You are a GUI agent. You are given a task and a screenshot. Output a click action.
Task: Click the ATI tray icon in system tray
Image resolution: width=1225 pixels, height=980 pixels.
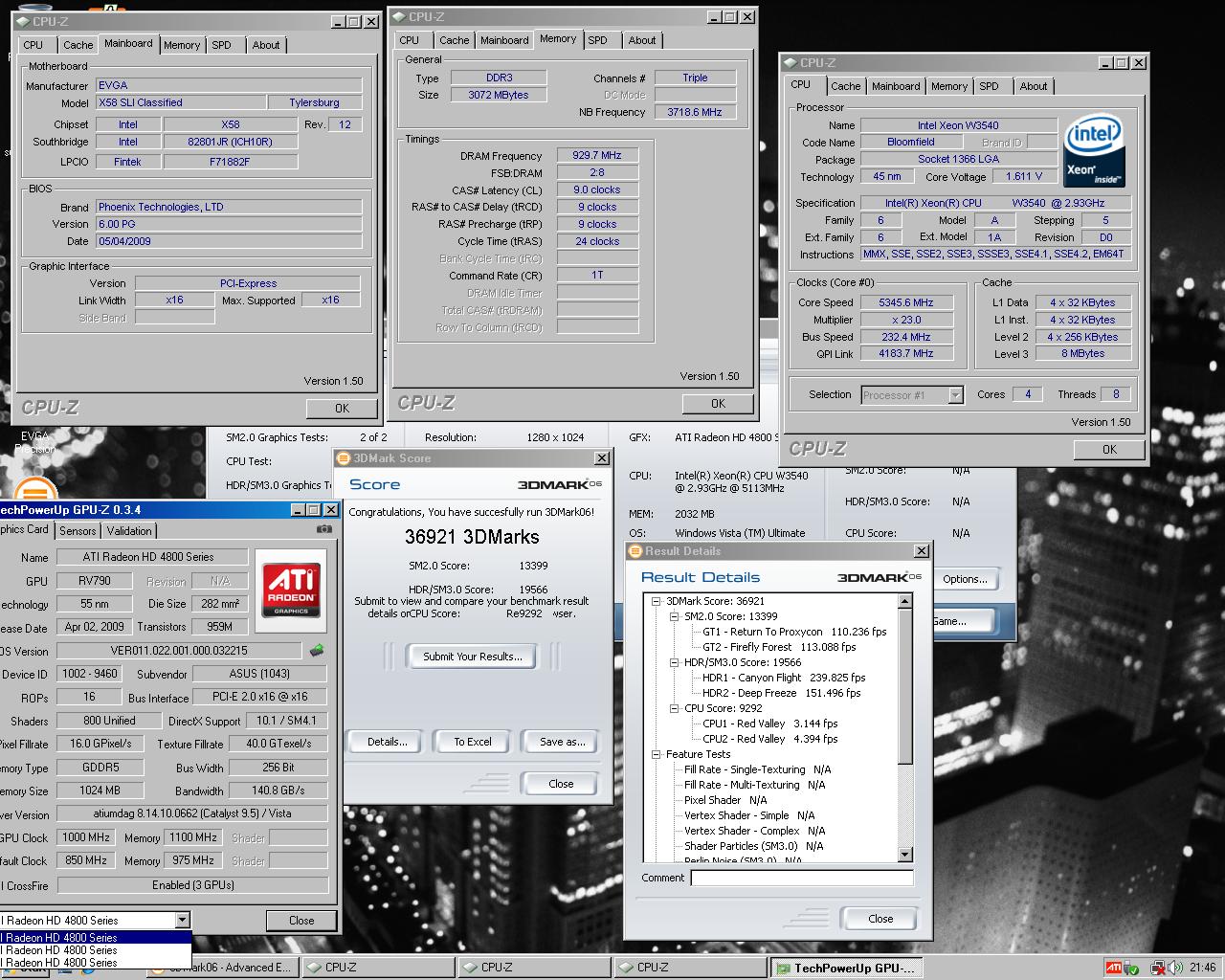[1113, 968]
